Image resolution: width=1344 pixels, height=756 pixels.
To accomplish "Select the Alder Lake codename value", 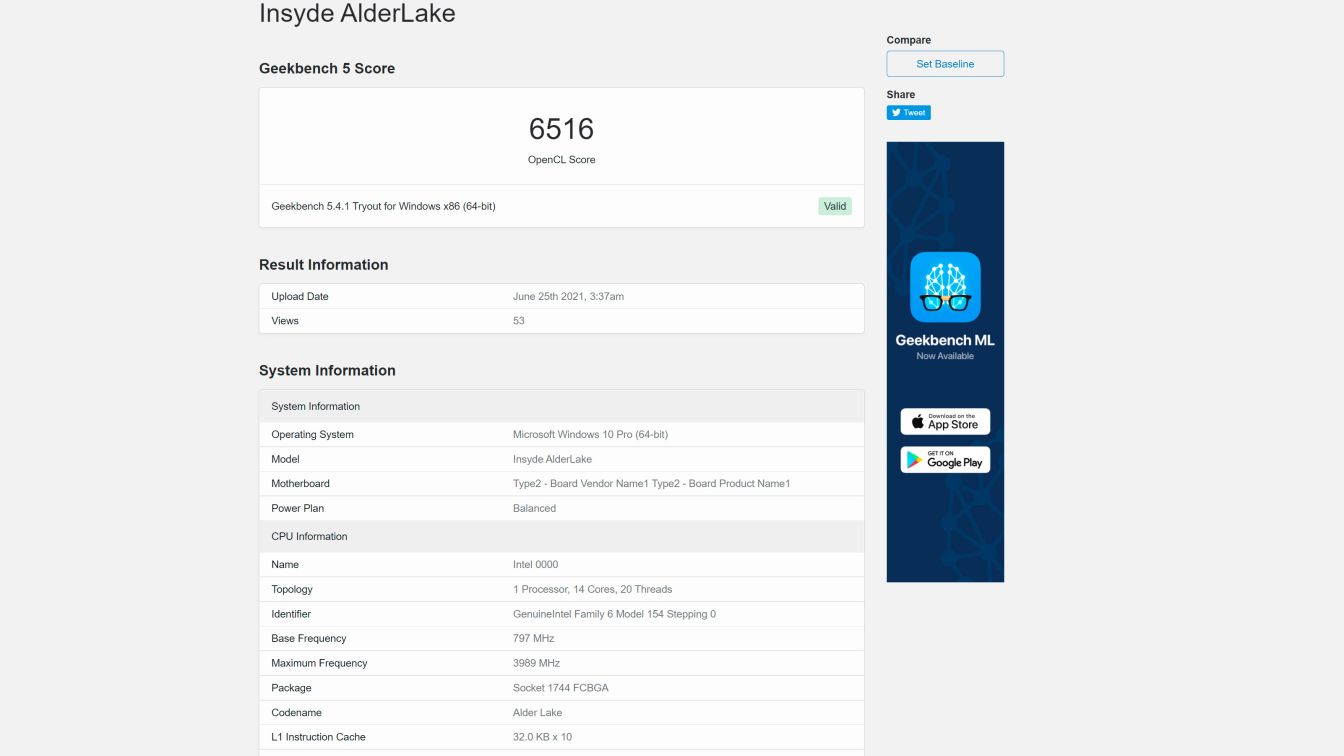I will coord(537,713).
